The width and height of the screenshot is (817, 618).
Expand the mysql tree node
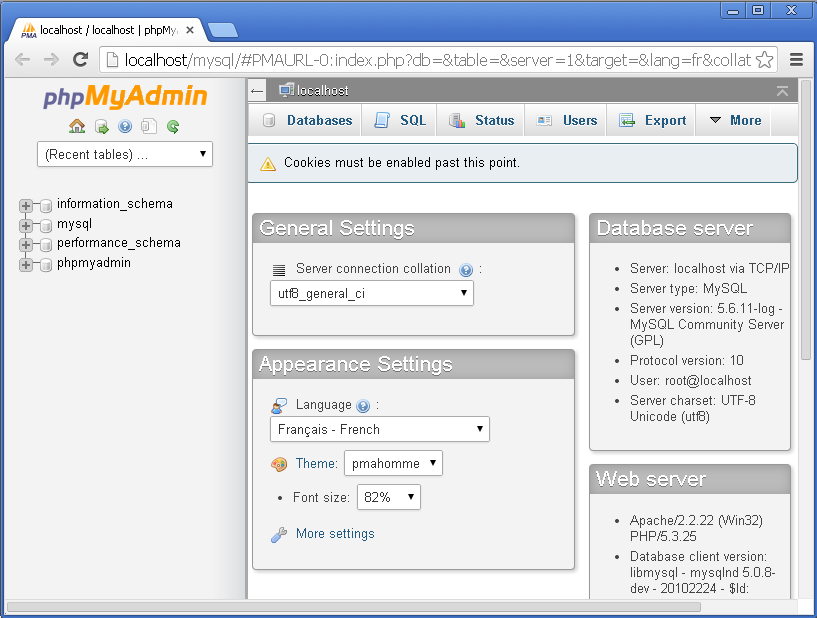(x=26, y=226)
